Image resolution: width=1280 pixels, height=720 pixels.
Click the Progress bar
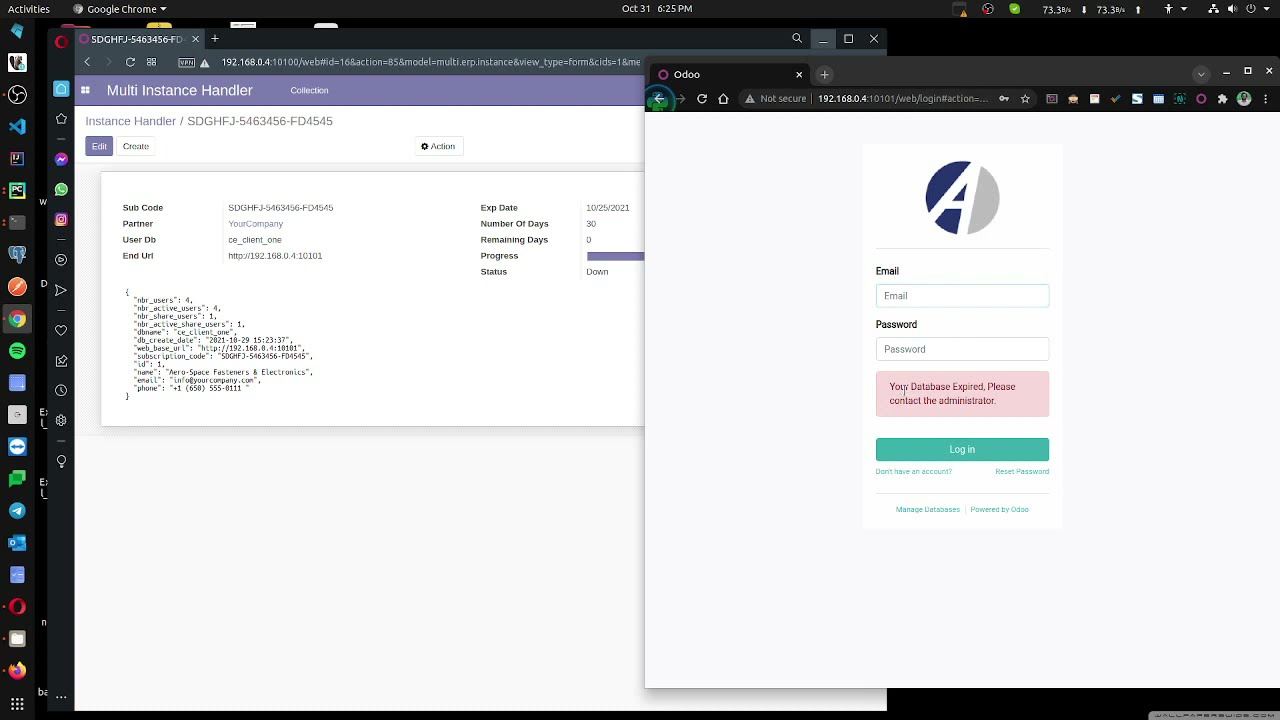(615, 256)
